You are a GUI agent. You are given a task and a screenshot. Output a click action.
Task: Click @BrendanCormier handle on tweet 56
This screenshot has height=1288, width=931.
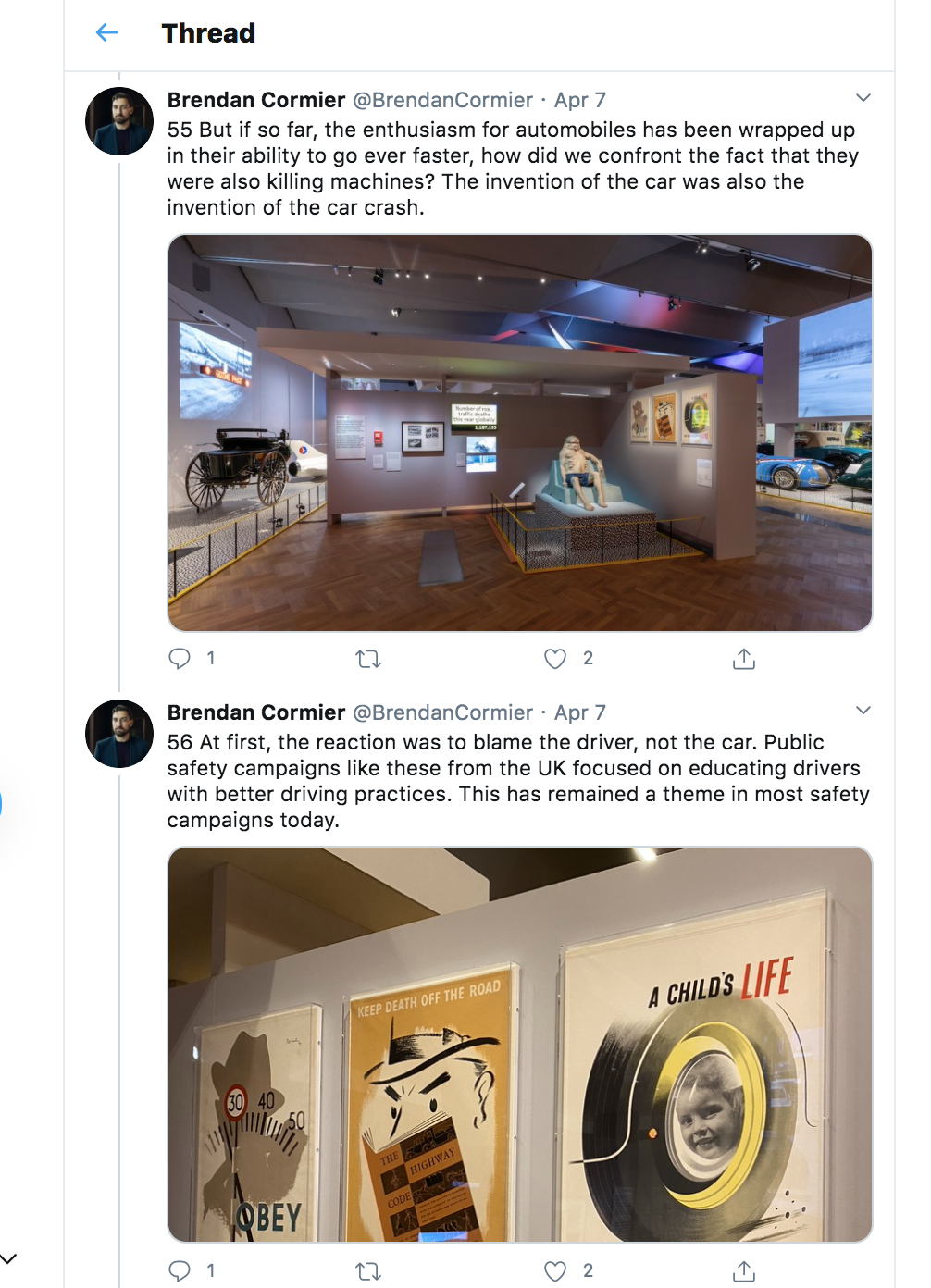pyautogui.click(x=442, y=712)
